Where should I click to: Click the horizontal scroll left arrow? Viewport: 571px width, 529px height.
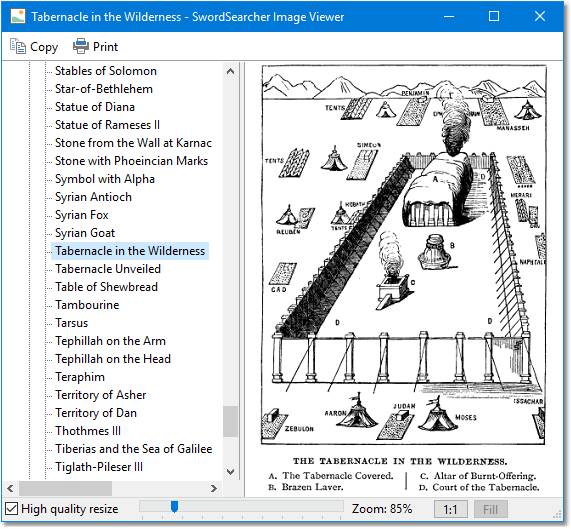pyautogui.click(x=11, y=488)
